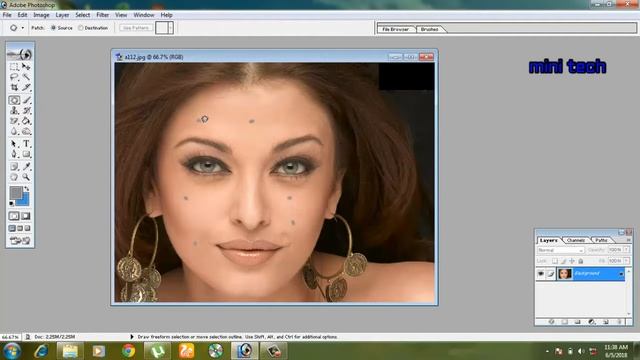640x360 pixels.
Task: Toggle visibility eye of Background layer
Action: [541, 274]
